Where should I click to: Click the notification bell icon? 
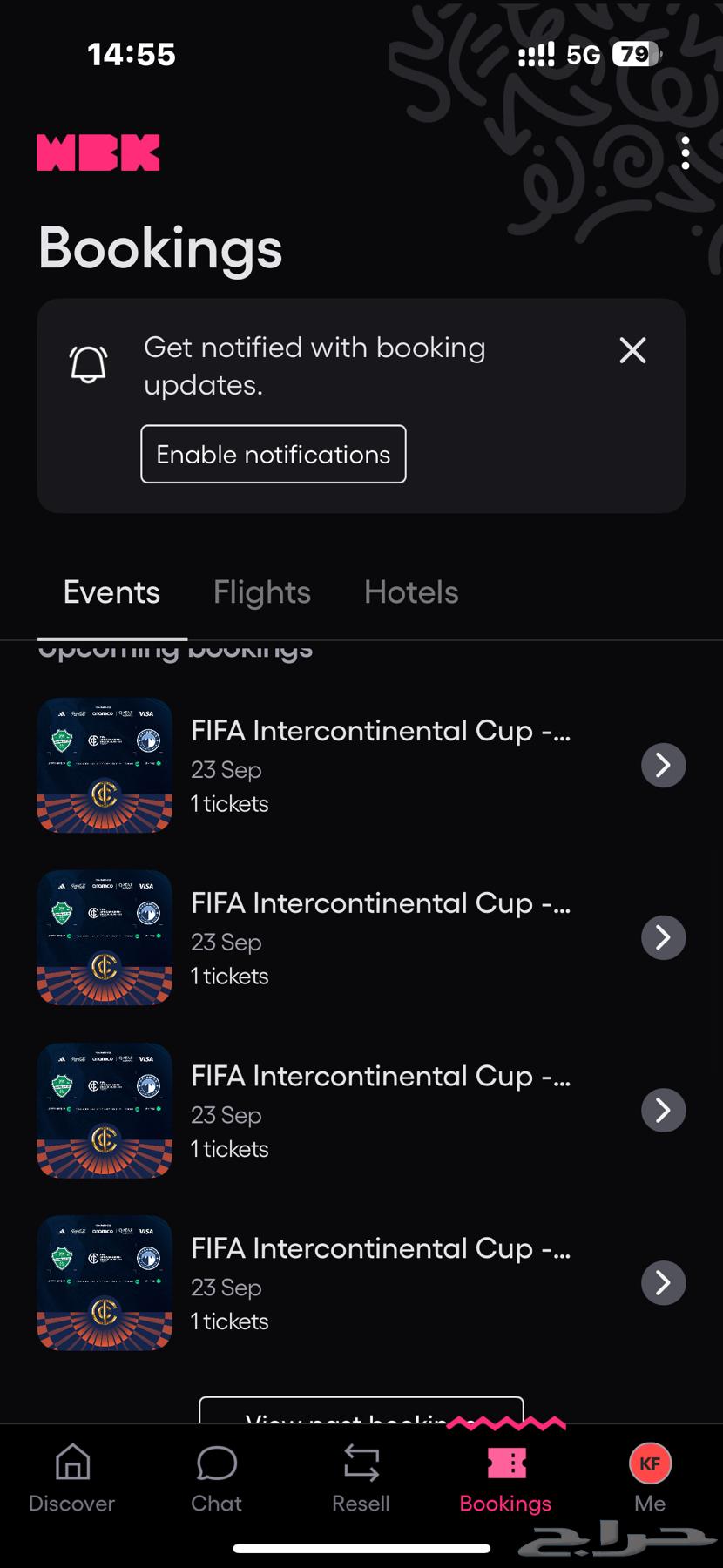coord(88,363)
